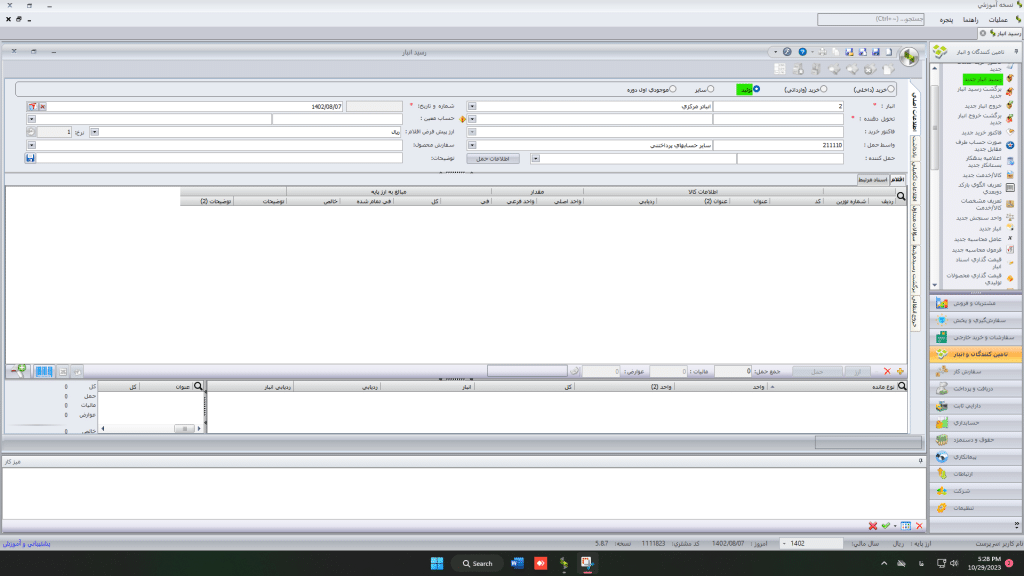Switch to the اسناد مرتبط tab

(x=872, y=180)
